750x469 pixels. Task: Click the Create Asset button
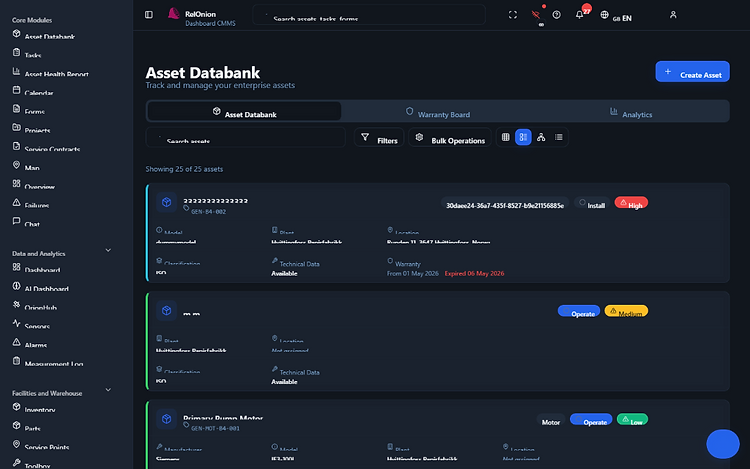pos(692,72)
